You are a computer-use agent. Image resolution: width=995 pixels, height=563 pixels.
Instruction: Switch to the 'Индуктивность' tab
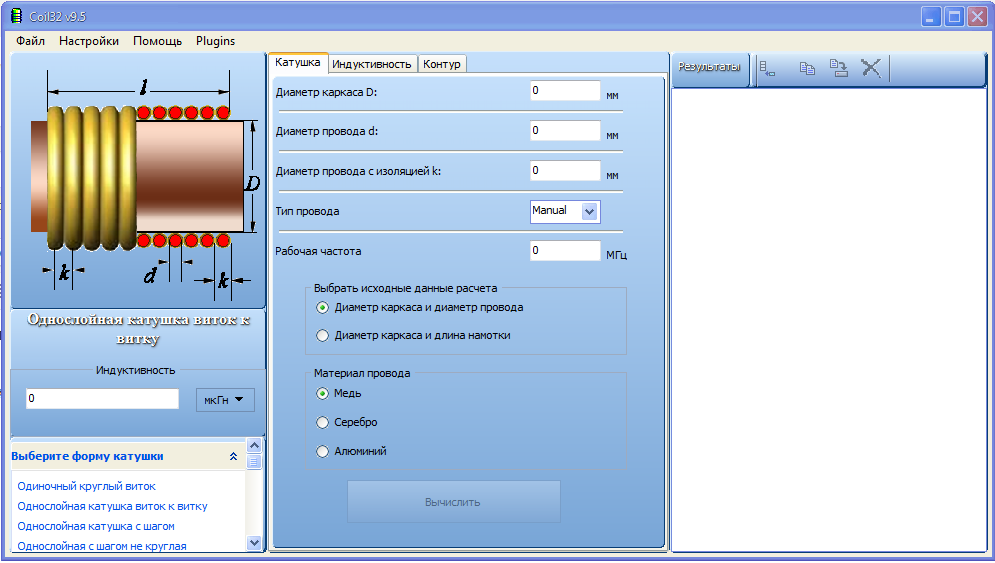372,64
